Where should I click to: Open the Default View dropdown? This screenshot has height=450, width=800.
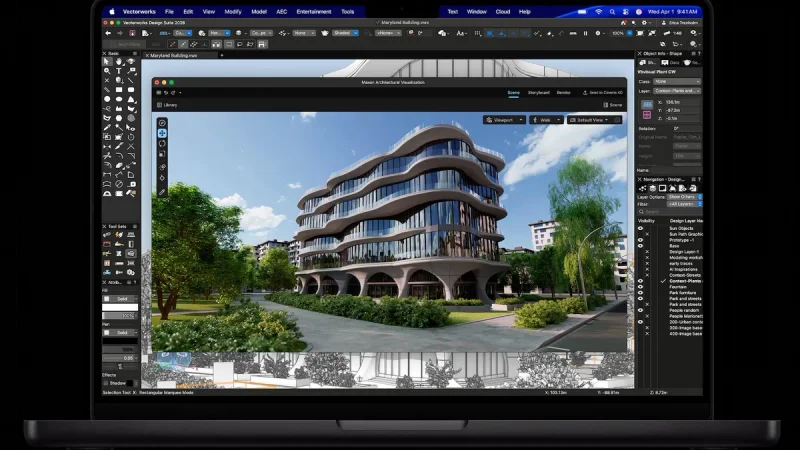594,120
